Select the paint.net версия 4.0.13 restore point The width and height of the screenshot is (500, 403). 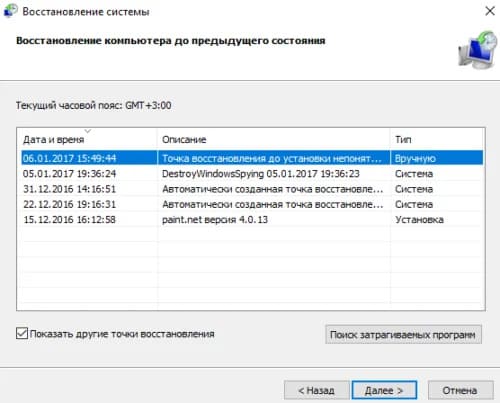[252, 220]
